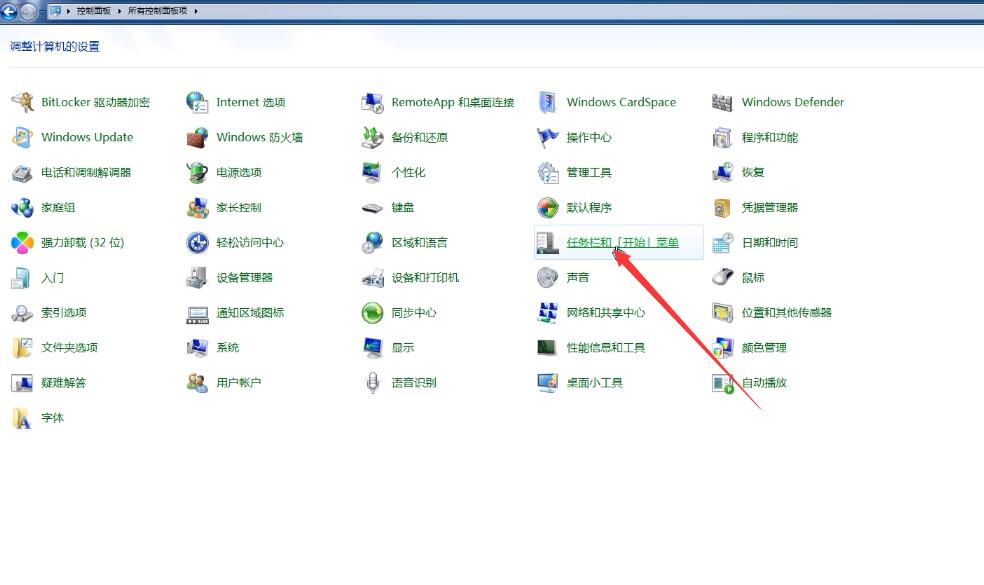This screenshot has height=585, width=984.
Task: Open the Windows Update icon
Action: [x=22, y=137]
